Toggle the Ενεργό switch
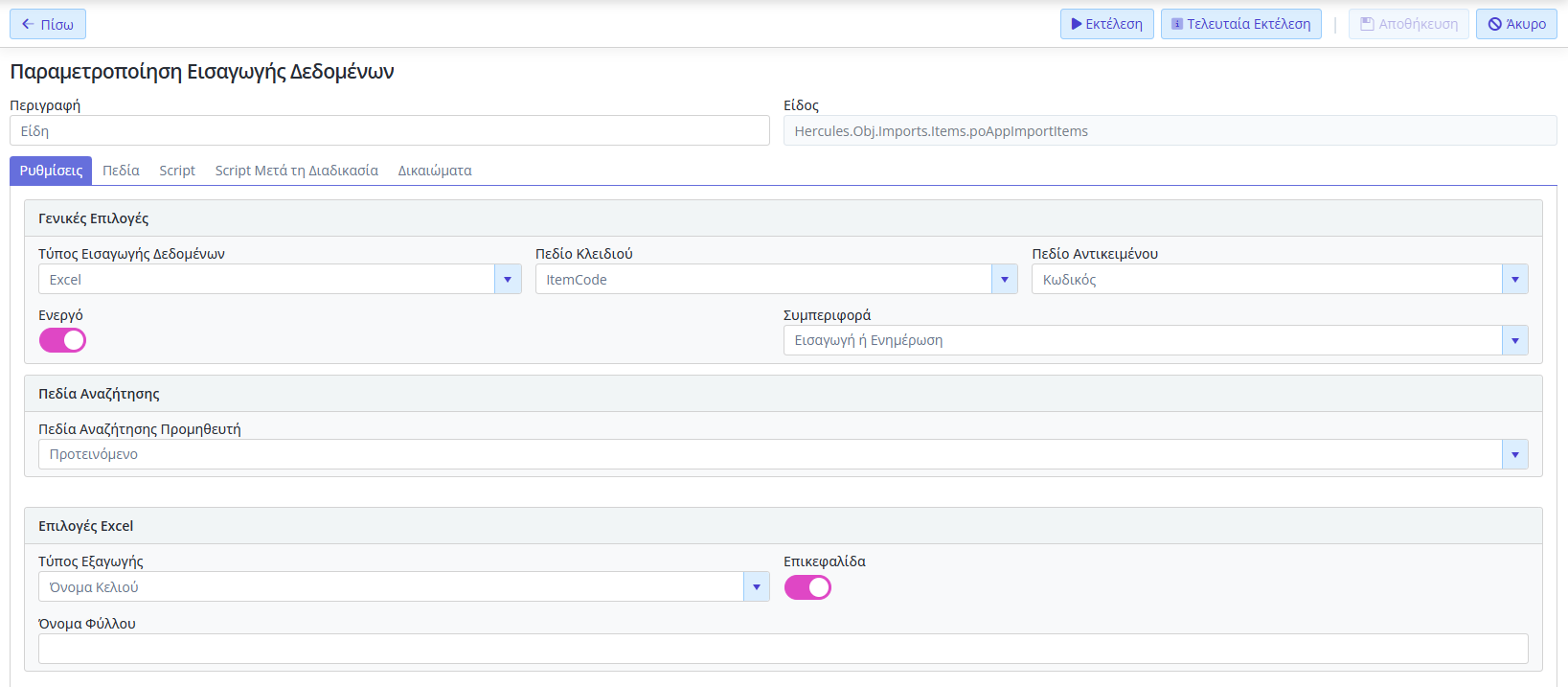Screen dimensions: 1568x687 click(62, 340)
